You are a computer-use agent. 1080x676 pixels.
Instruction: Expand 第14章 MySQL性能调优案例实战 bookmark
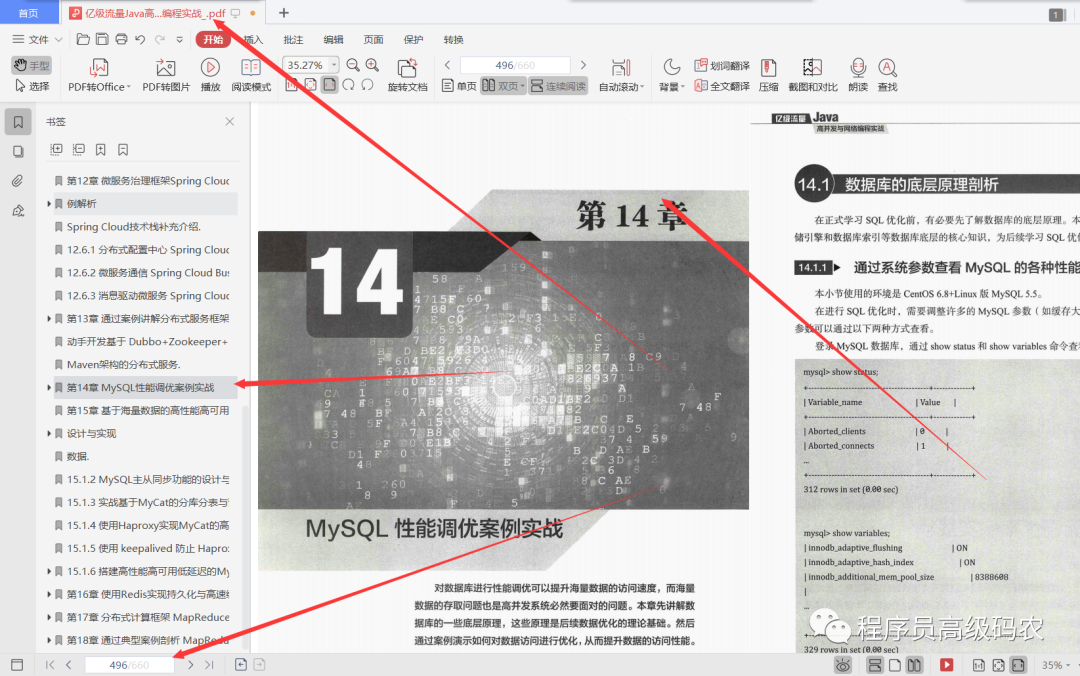click(49, 387)
